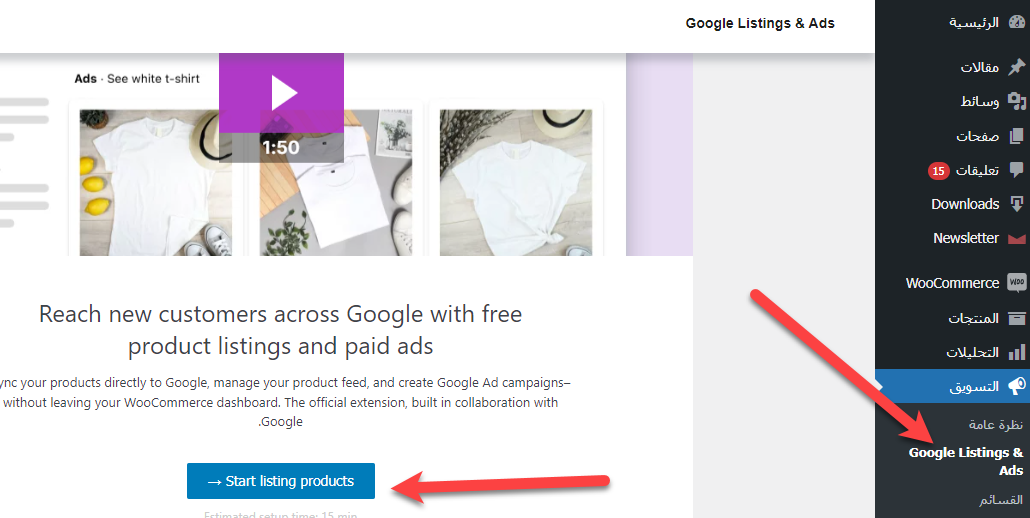Image resolution: width=1030 pixels, height=518 pixels.
Task: Click the envelope icon beside Newsletter
Action: pyautogui.click(x=1016, y=238)
